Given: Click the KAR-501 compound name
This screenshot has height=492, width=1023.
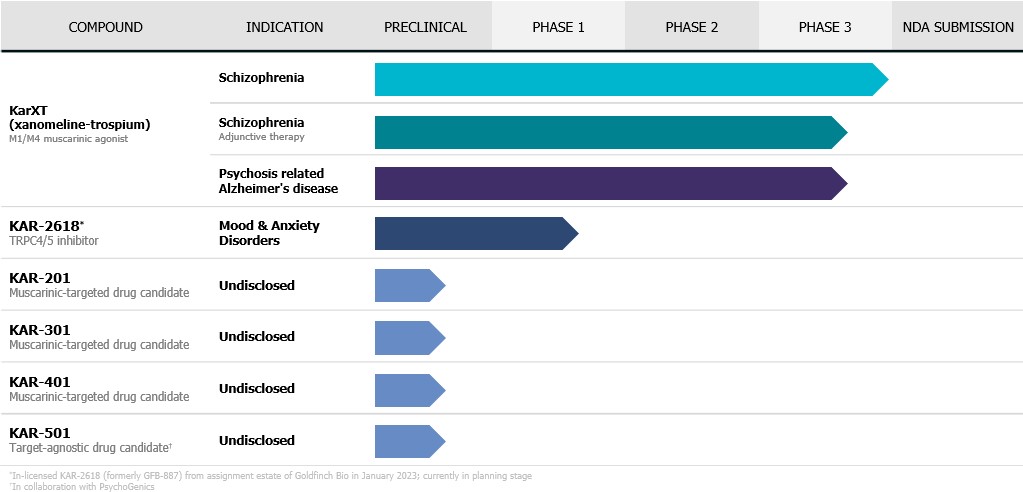Looking at the screenshot, I should [x=39, y=433].
